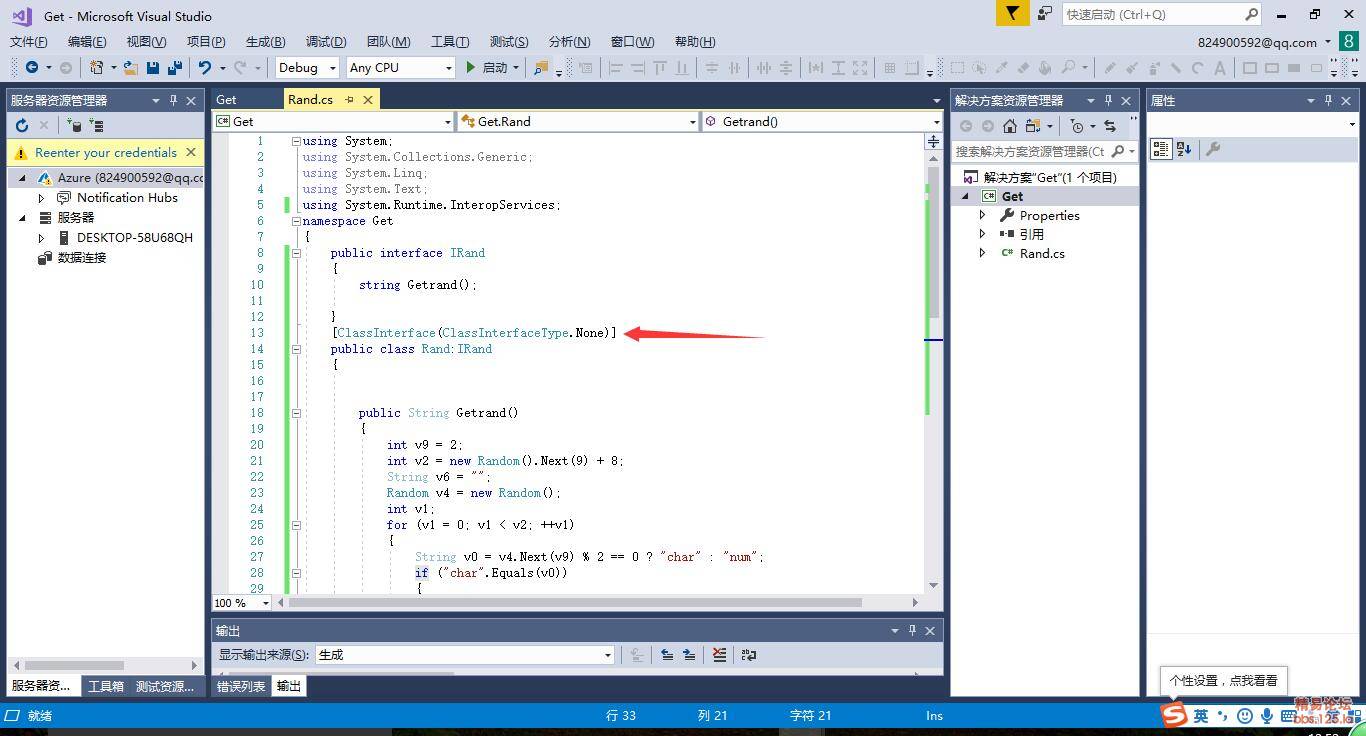
Task: Click Connect to Database icon in Server Explorer
Action: coord(74,125)
